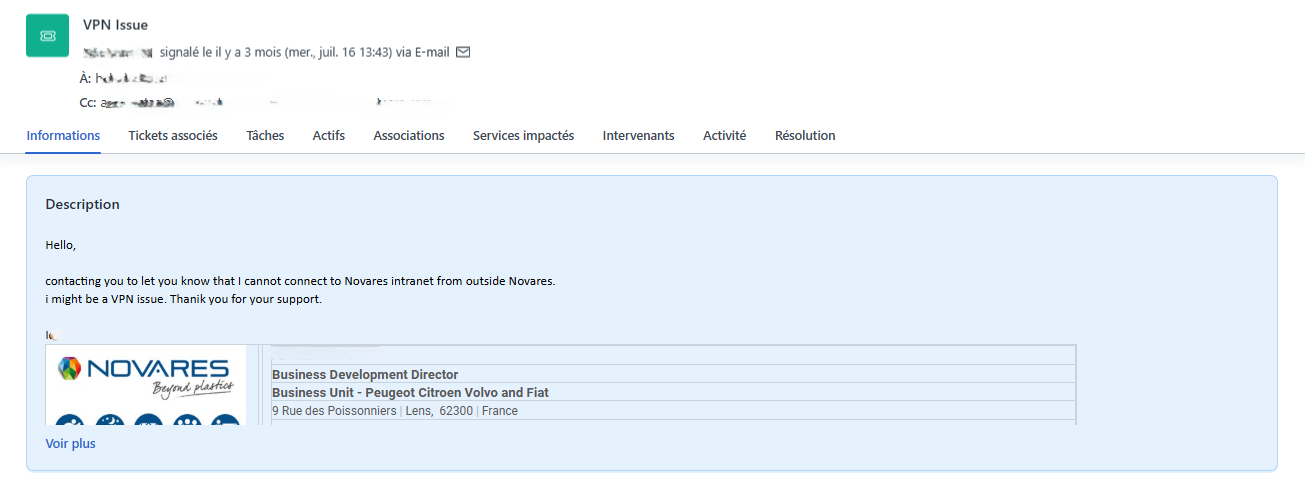Click the blurred requester name
1305x486 pixels.
(118, 51)
